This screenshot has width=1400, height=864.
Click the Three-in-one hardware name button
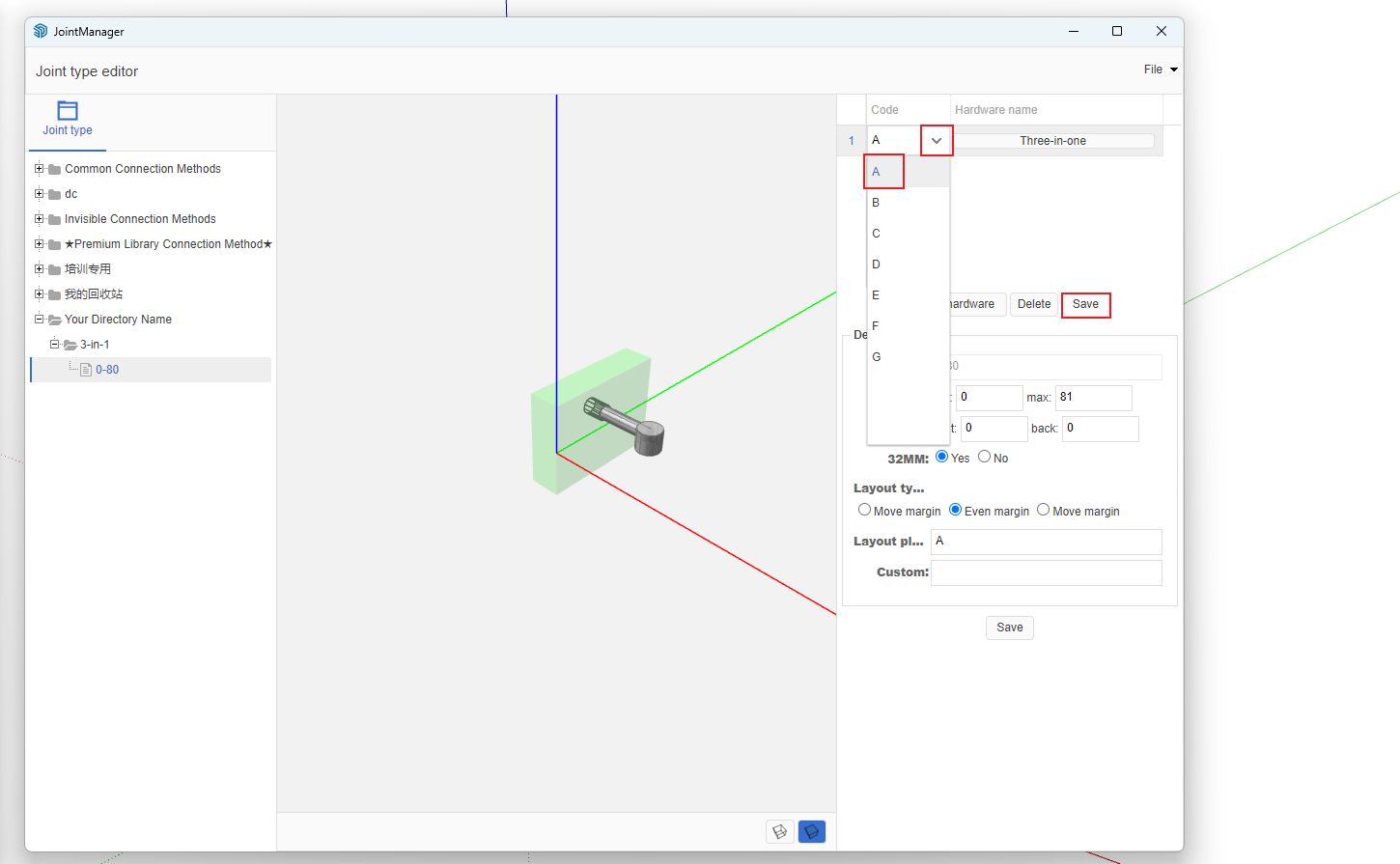click(x=1052, y=141)
